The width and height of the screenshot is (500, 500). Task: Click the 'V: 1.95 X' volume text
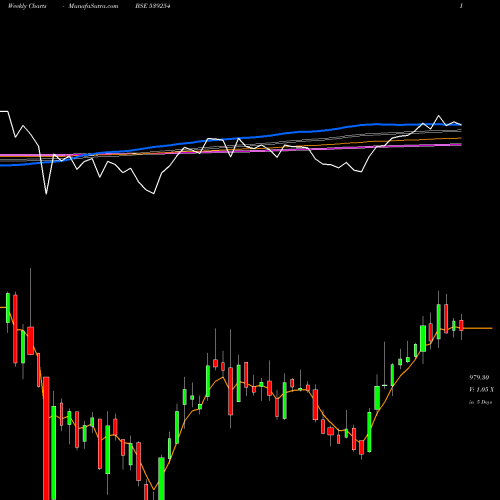point(481,390)
